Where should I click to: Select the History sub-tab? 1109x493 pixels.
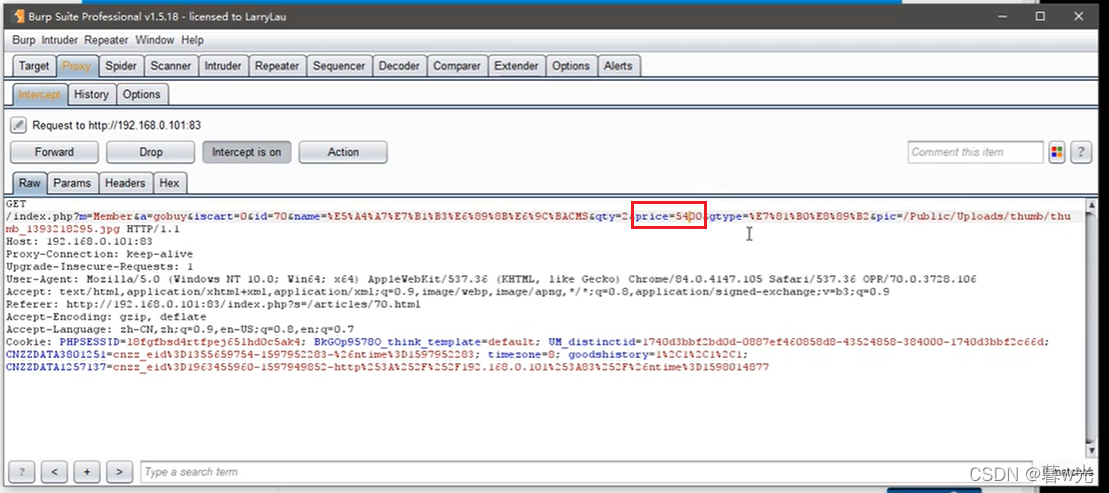pyautogui.click(x=91, y=94)
